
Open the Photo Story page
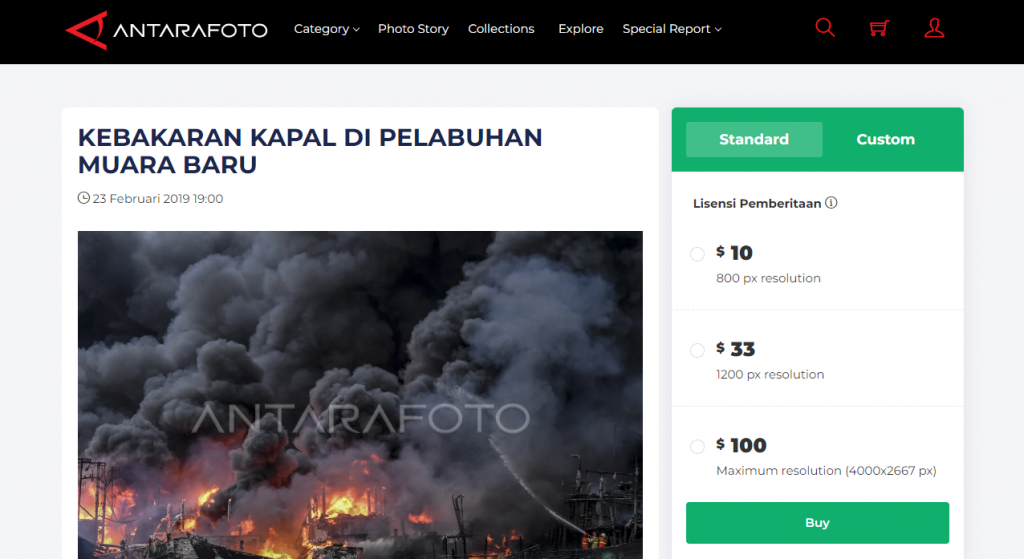(x=413, y=29)
